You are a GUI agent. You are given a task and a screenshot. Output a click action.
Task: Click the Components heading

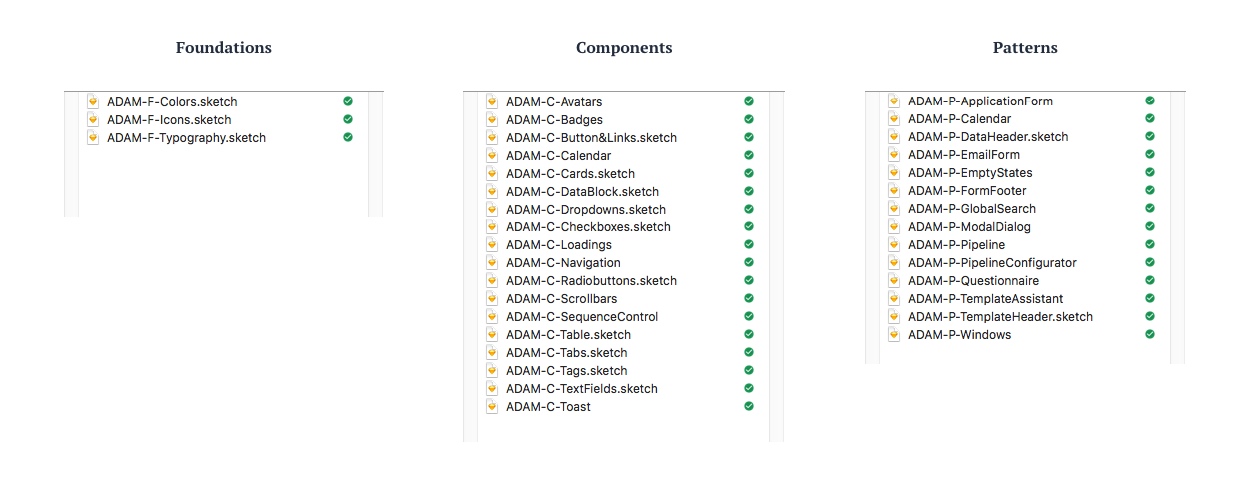click(x=624, y=48)
